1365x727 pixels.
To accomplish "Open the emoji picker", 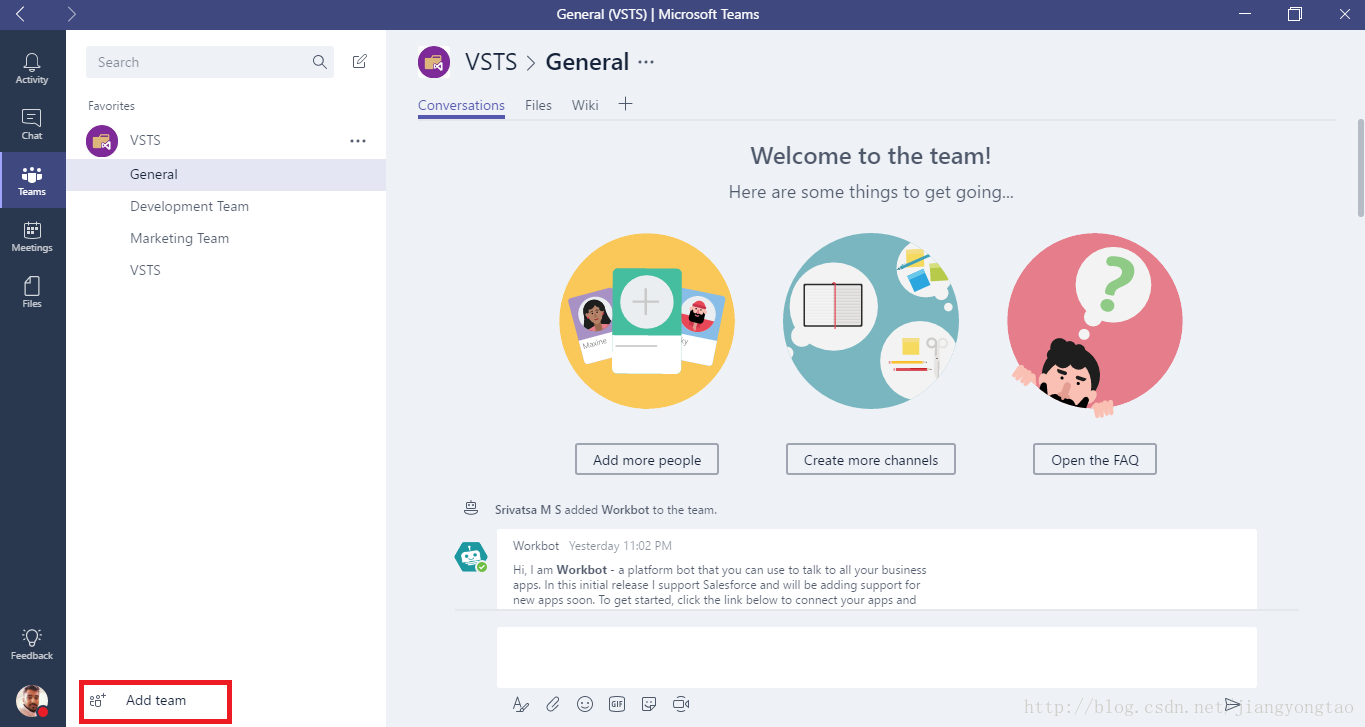I will pyautogui.click(x=585, y=704).
